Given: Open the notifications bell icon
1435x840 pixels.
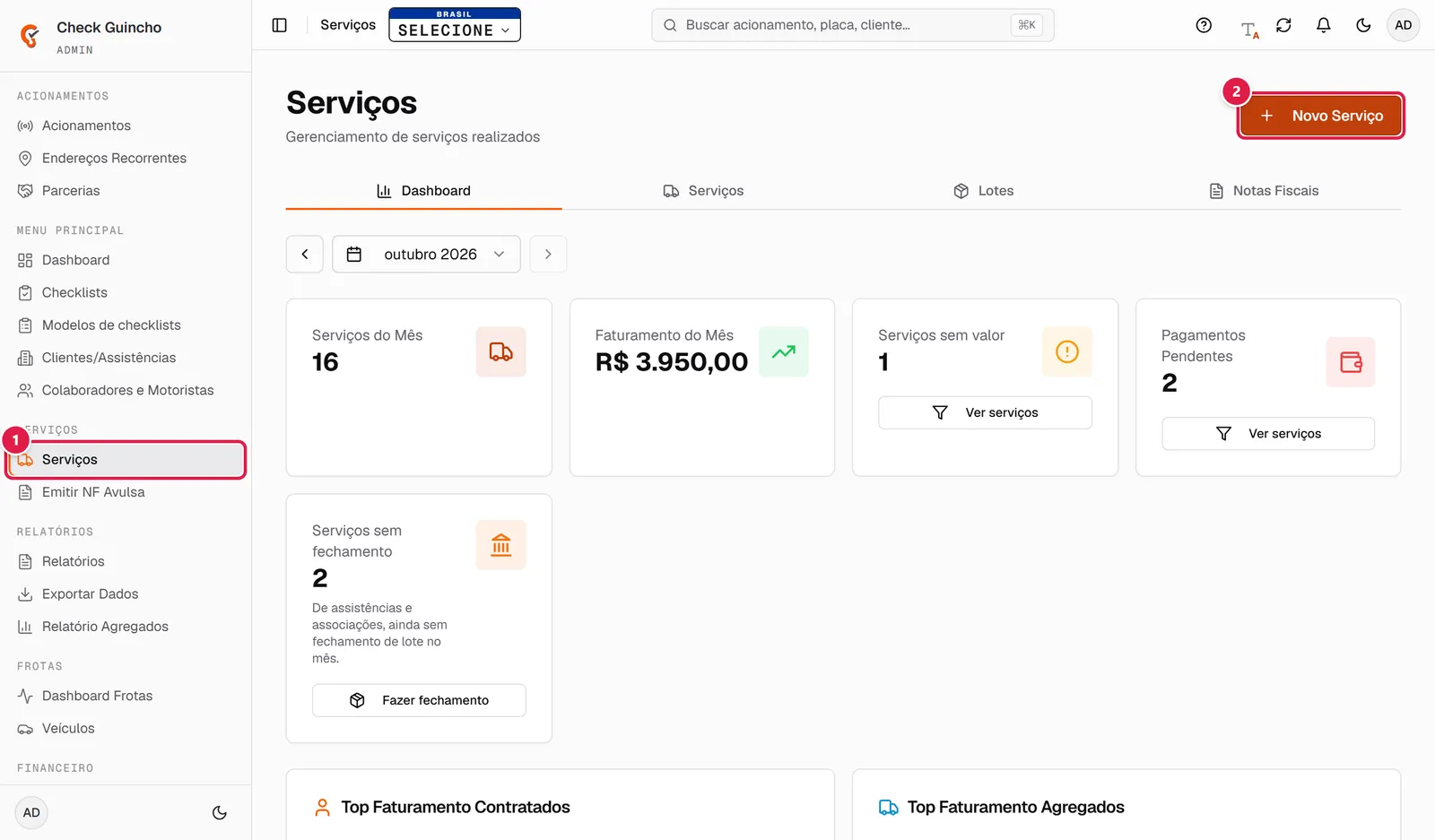Looking at the screenshot, I should click(x=1323, y=25).
